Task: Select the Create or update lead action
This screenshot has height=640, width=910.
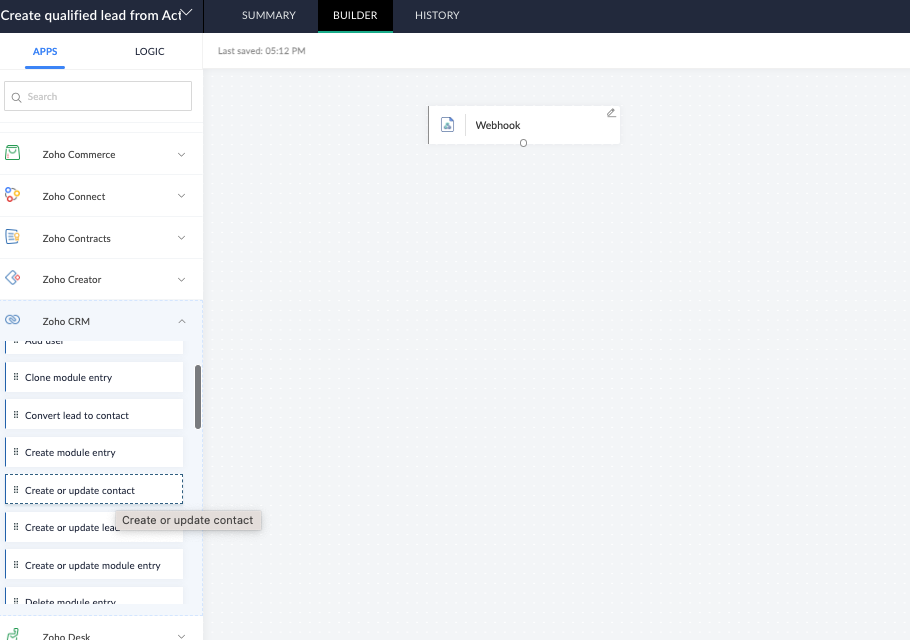Action: [x=94, y=527]
